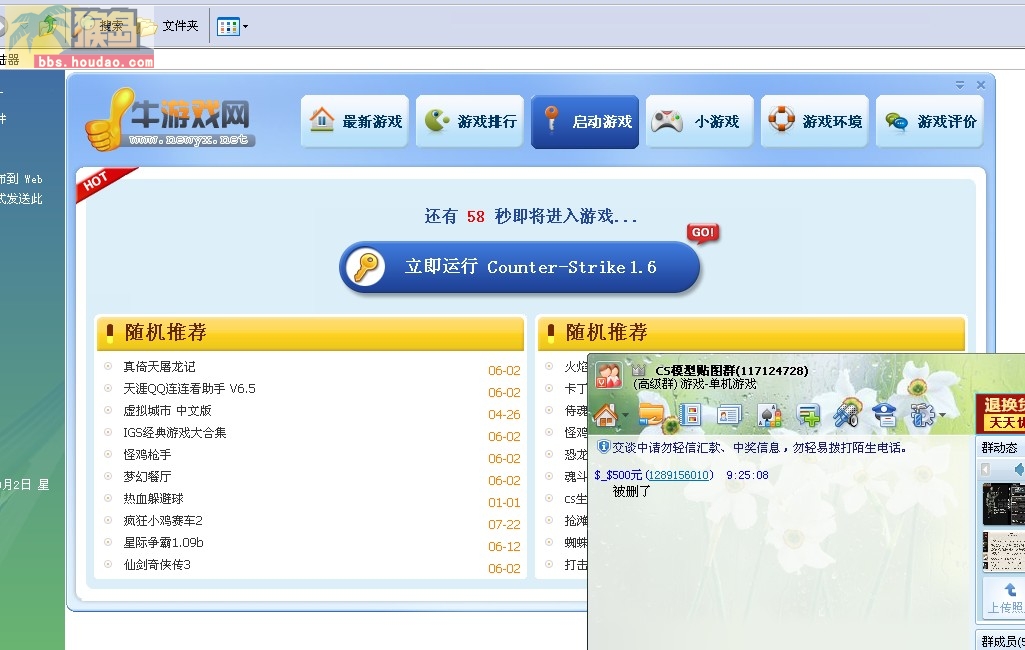
Task: Click the police-hat report icon
Action: click(x=884, y=415)
